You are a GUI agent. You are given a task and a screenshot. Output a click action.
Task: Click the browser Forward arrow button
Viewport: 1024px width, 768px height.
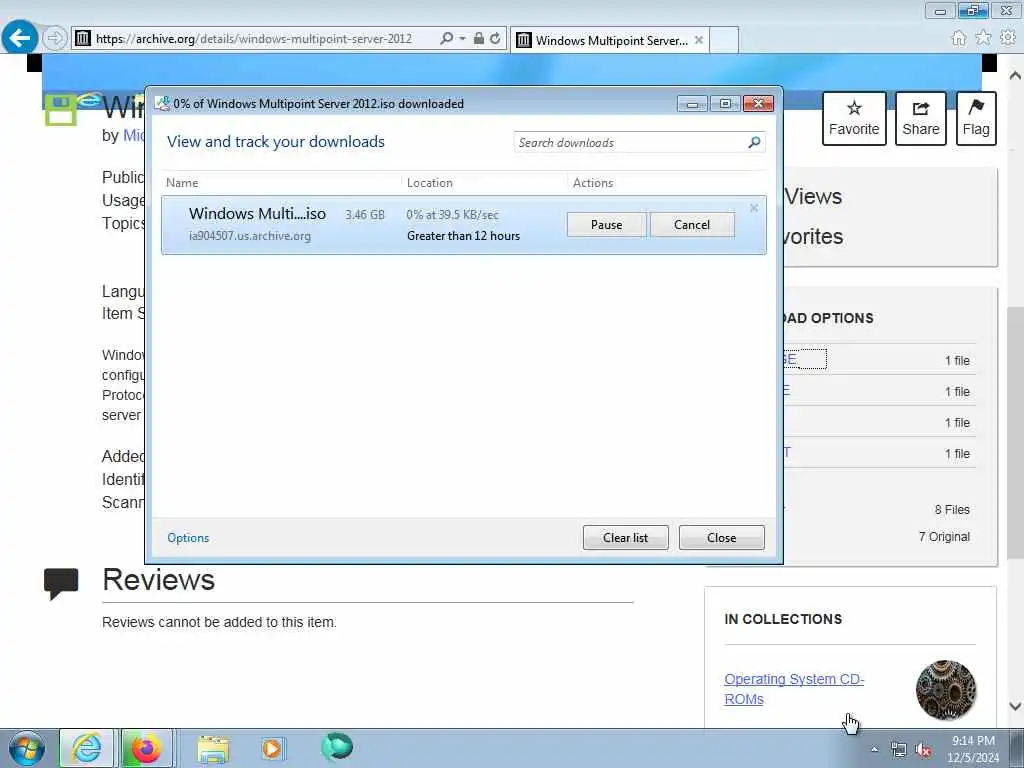55,38
